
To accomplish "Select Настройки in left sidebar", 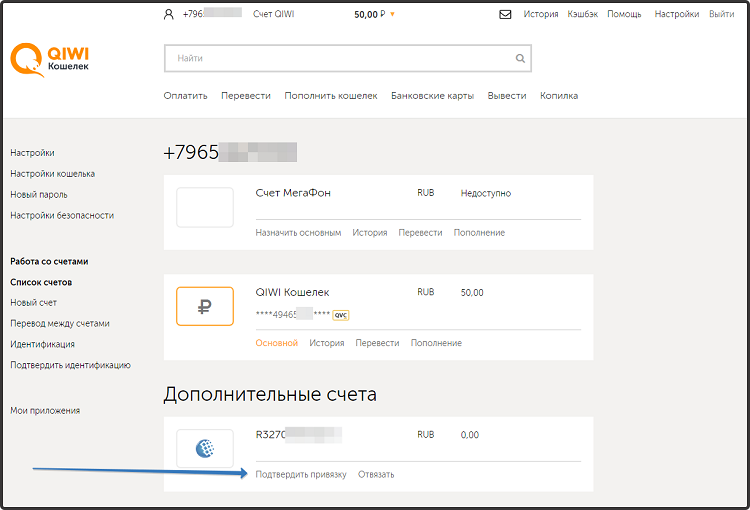I will [x=32, y=153].
